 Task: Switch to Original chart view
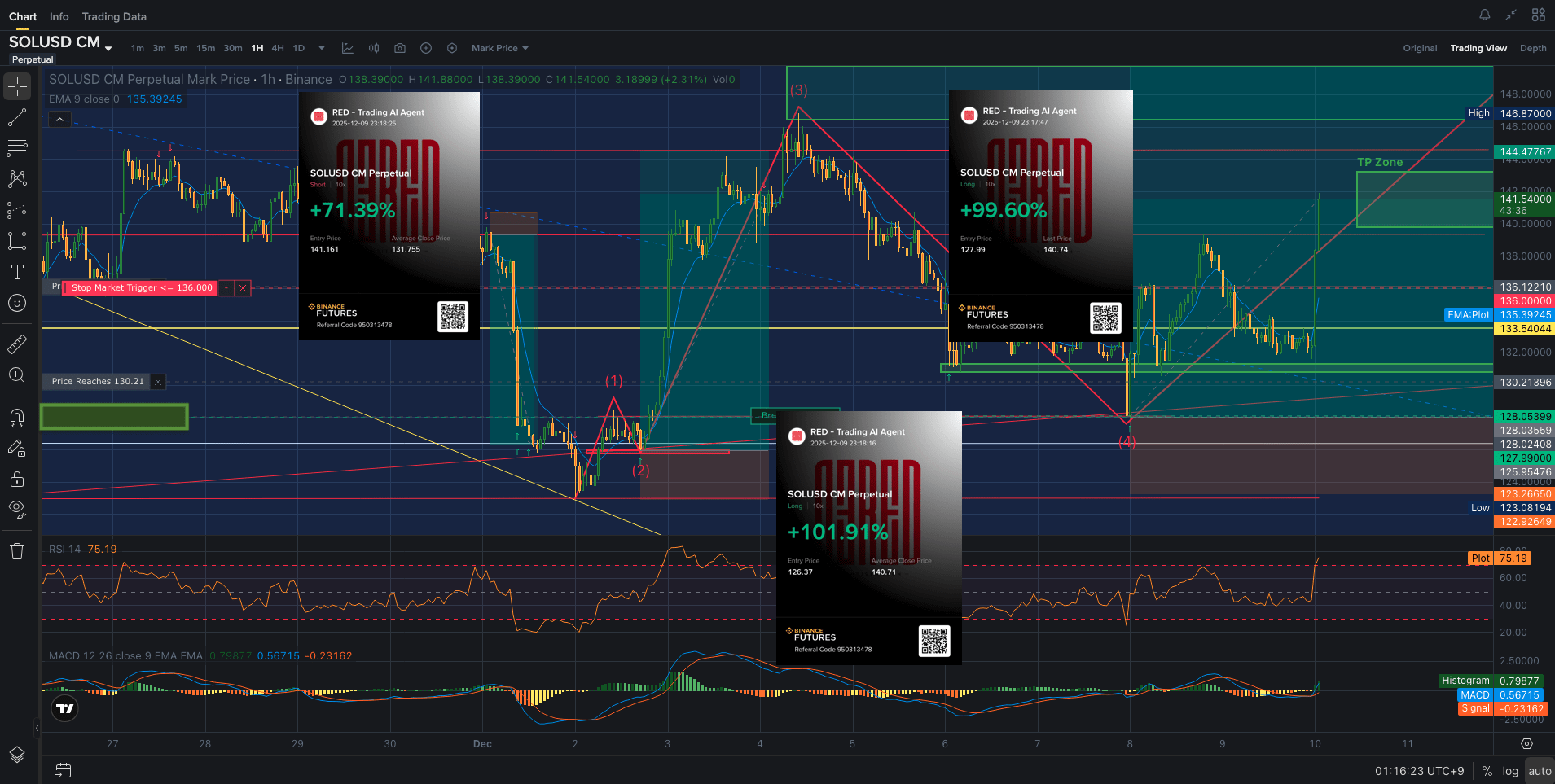click(x=1420, y=48)
